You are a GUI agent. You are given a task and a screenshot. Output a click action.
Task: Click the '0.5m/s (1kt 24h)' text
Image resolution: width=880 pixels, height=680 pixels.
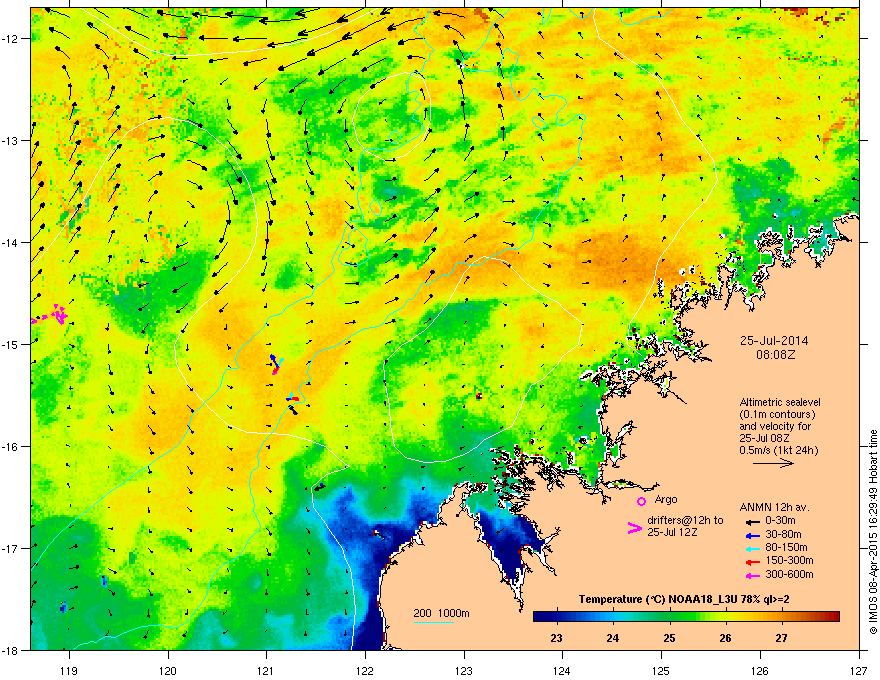pyautogui.click(x=778, y=450)
